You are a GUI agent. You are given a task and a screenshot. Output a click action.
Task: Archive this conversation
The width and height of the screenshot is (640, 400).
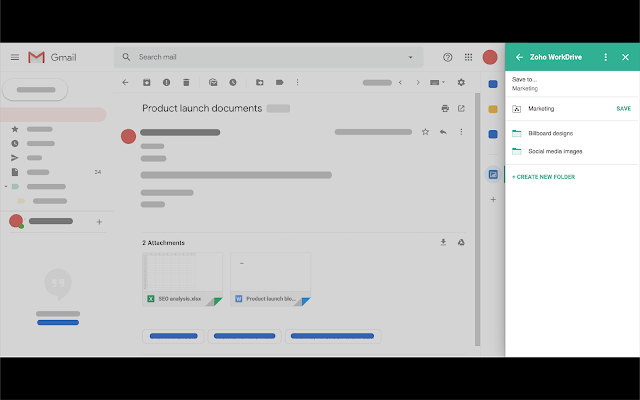tap(147, 82)
